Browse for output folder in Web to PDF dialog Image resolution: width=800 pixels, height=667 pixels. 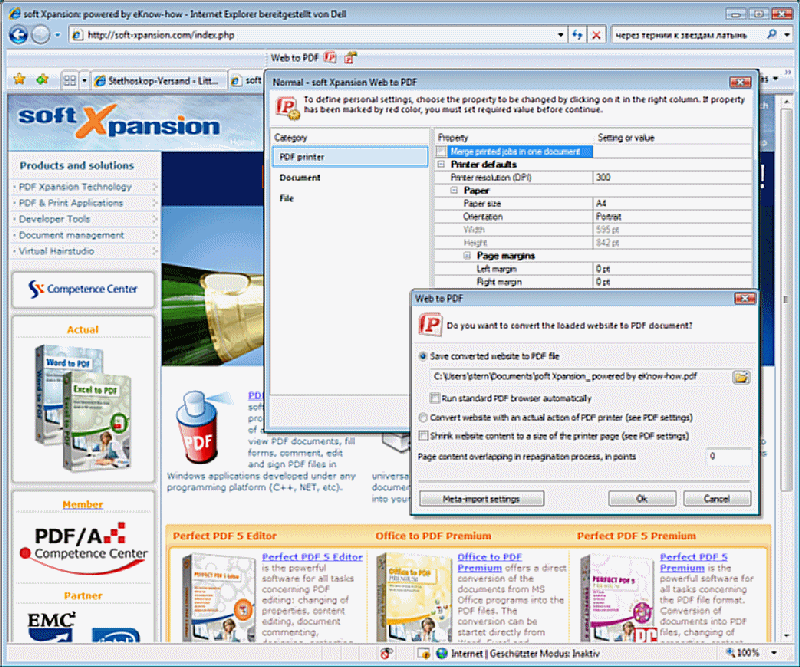pos(741,377)
